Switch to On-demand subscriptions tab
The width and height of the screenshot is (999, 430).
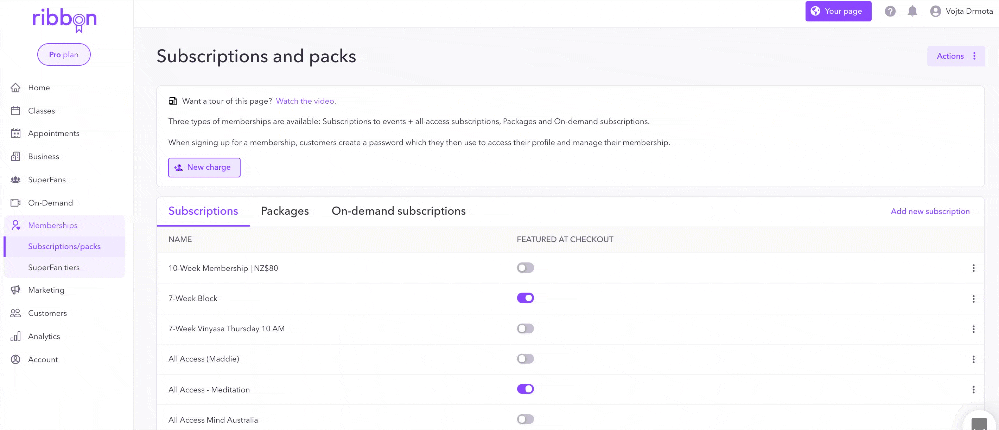398,211
